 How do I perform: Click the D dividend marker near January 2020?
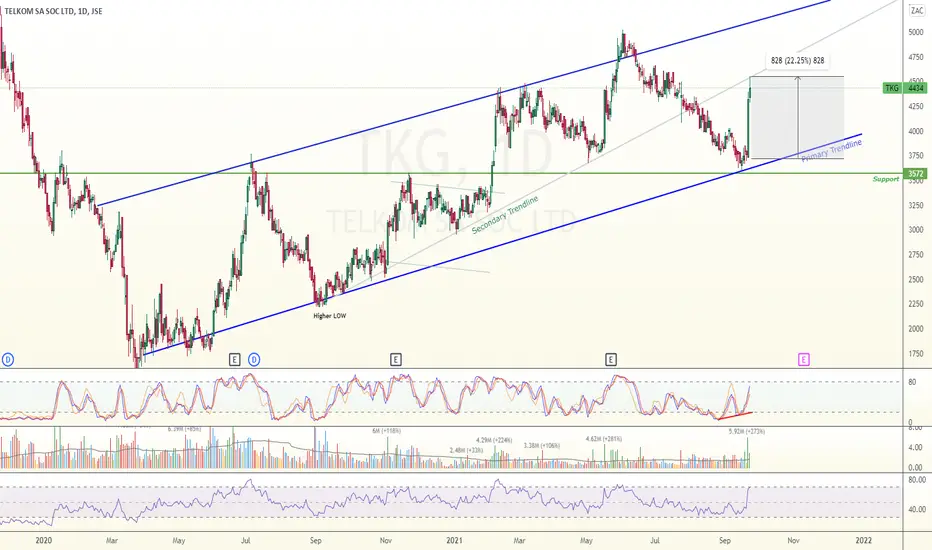pyautogui.click(x=8, y=359)
